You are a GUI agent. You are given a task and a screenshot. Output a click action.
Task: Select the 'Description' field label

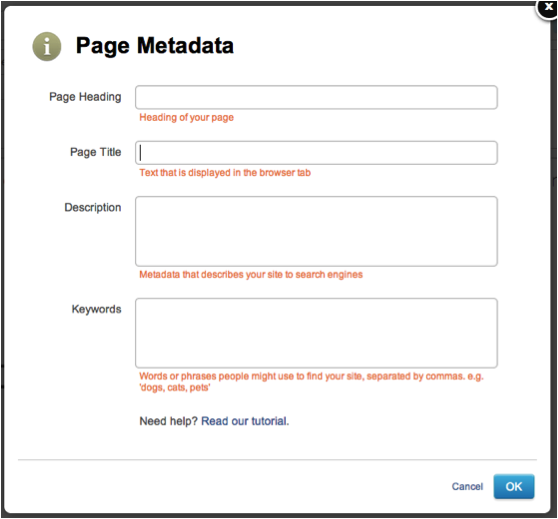(93, 208)
